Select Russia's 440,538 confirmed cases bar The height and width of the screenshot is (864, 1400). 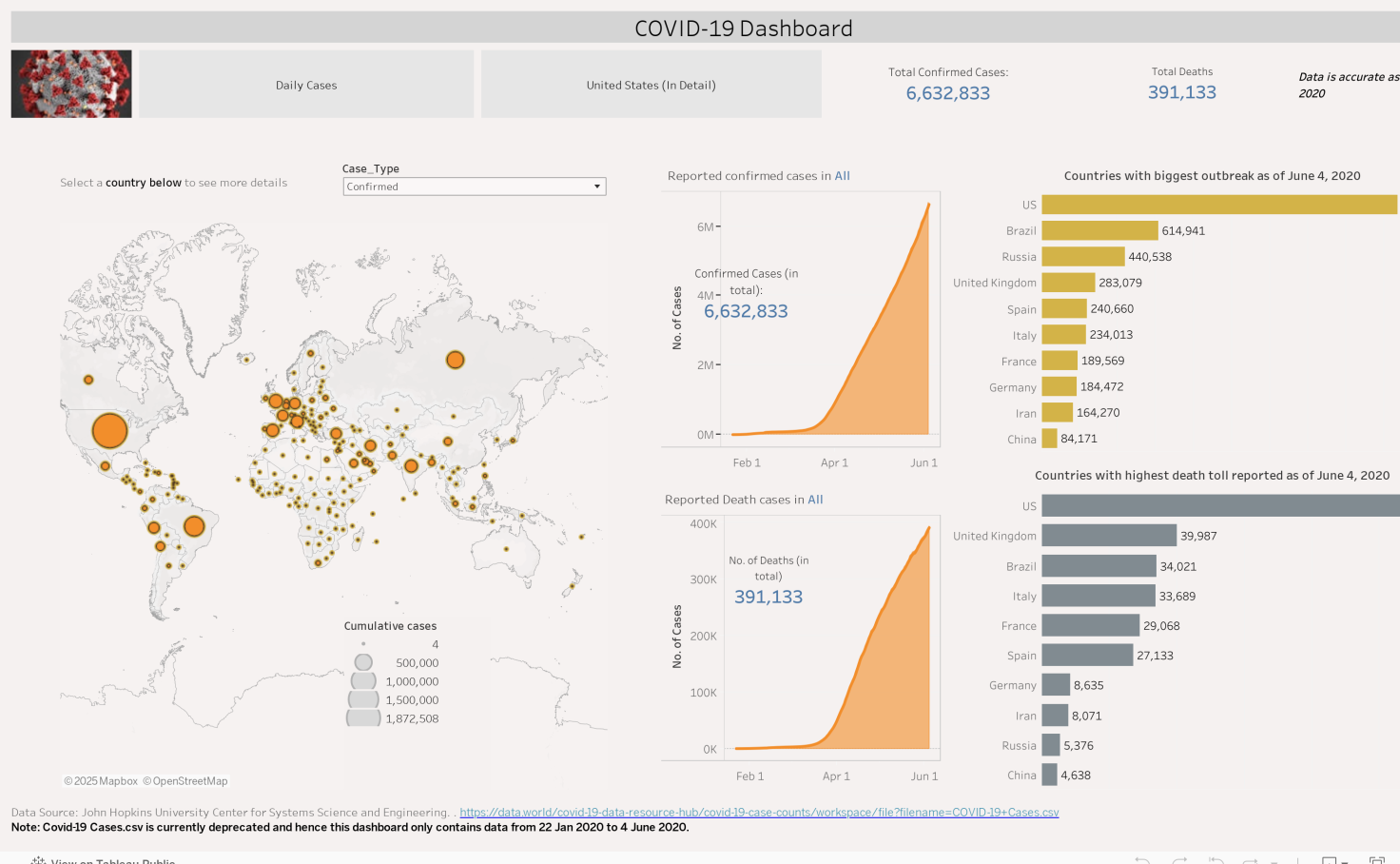(x=1083, y=257)
